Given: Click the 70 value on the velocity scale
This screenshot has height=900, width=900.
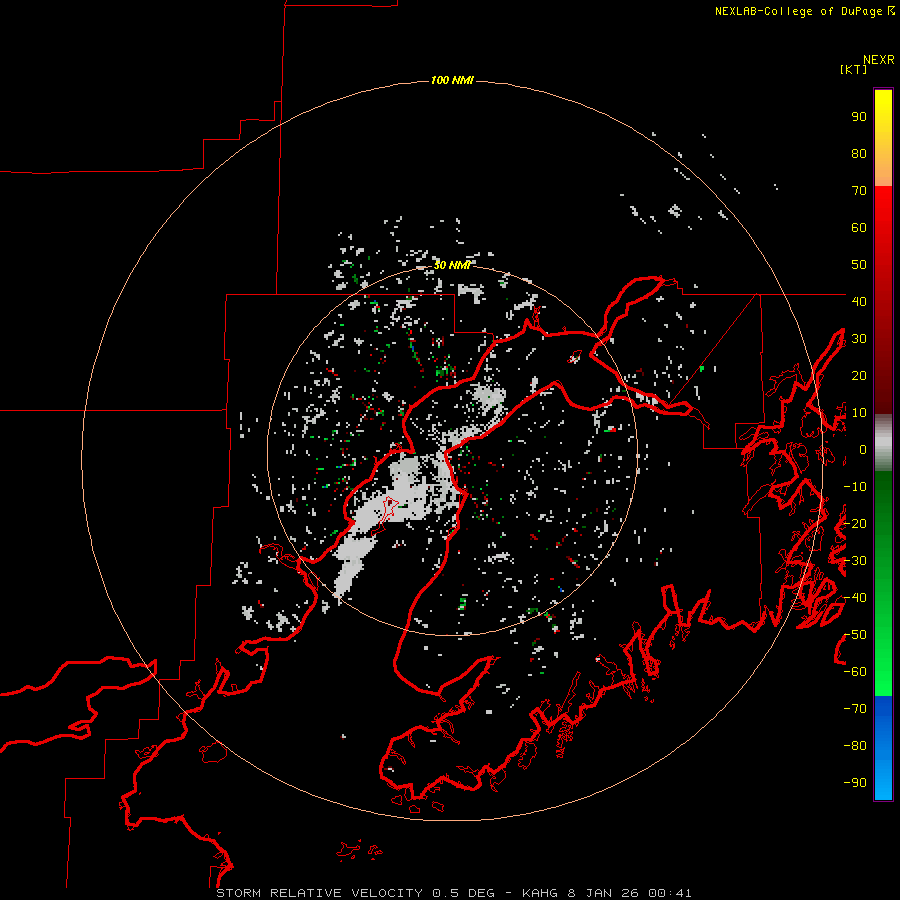Looking at the screenshot, I should 859,191.
